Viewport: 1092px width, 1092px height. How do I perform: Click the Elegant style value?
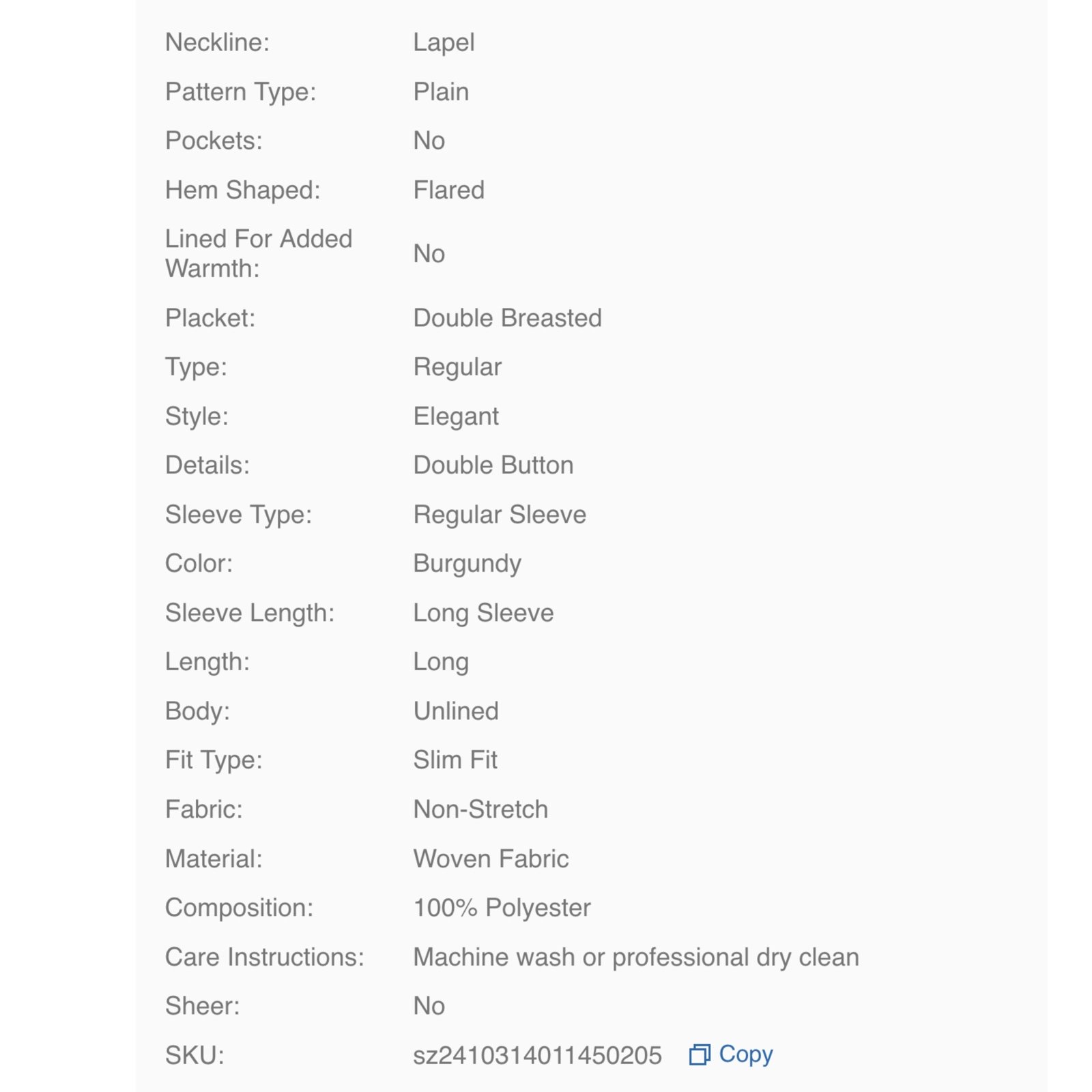click(x=456, y=416)
